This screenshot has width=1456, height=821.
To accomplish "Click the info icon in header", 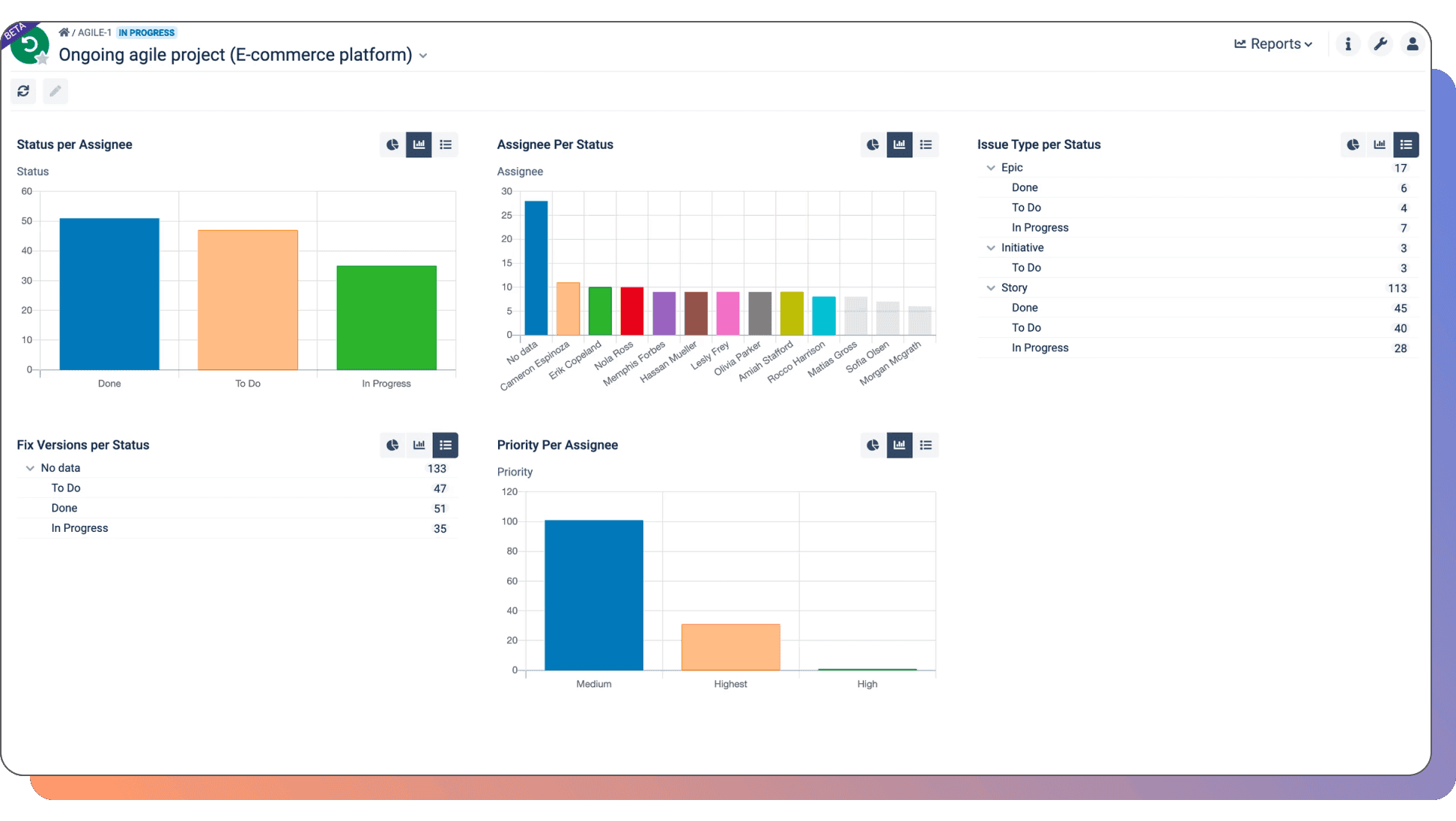I will click(x=1348, y=44).
